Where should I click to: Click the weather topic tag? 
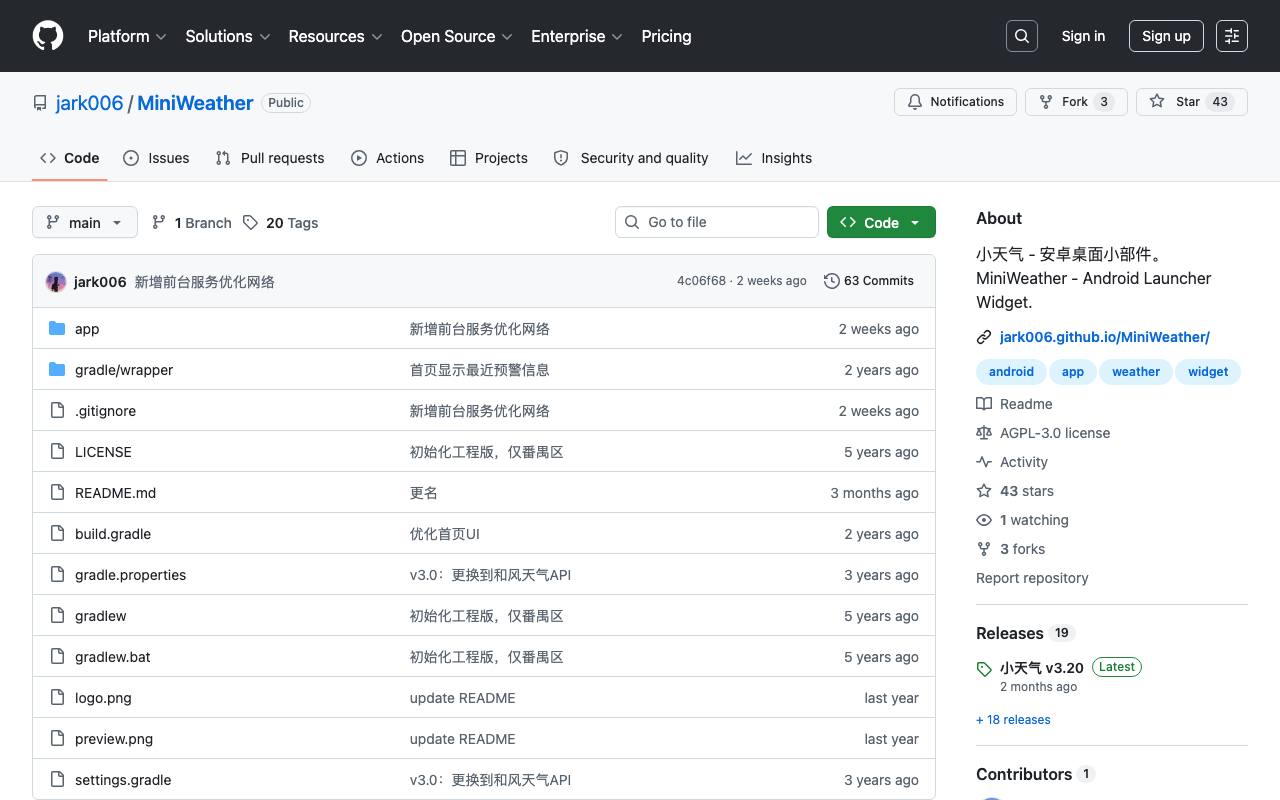tap(1136, 371)
